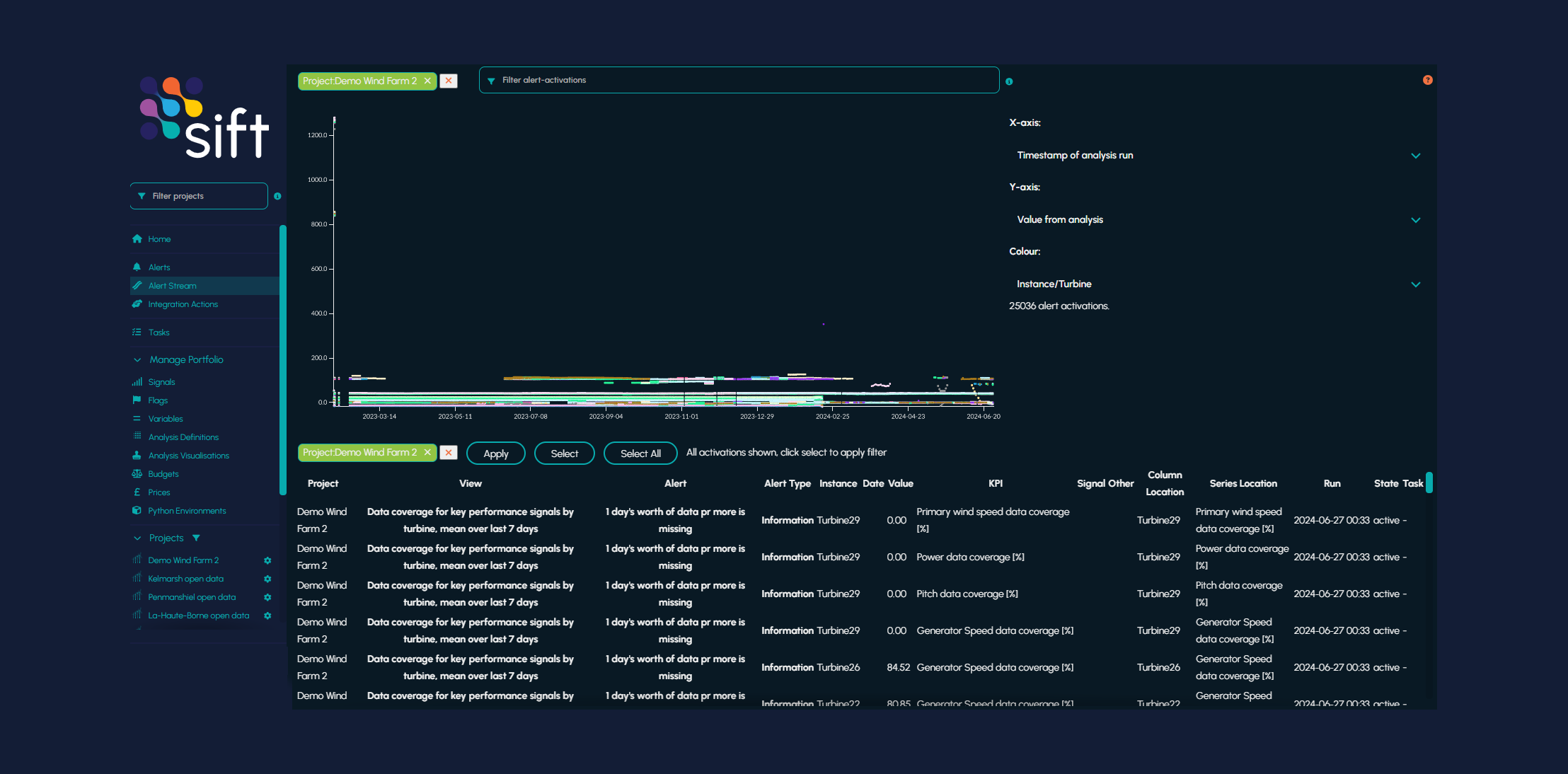
Task: Click the State column header
Action: [1385, 483]
